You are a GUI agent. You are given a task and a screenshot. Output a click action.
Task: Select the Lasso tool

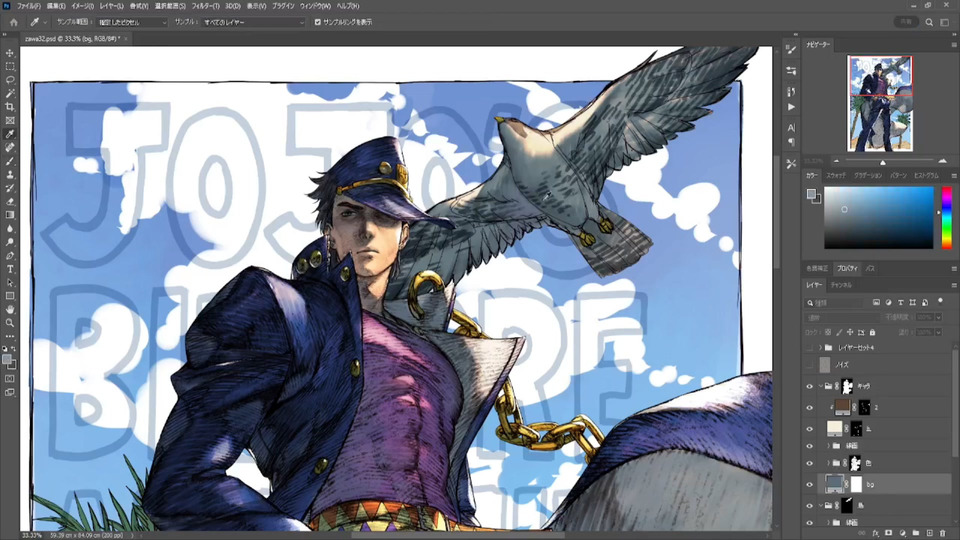point(10,80)
